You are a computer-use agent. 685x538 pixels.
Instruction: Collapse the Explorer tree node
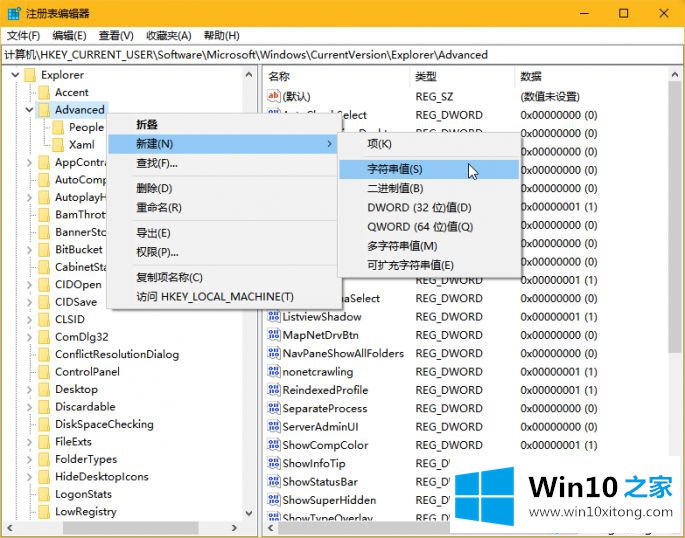(15, 75)
